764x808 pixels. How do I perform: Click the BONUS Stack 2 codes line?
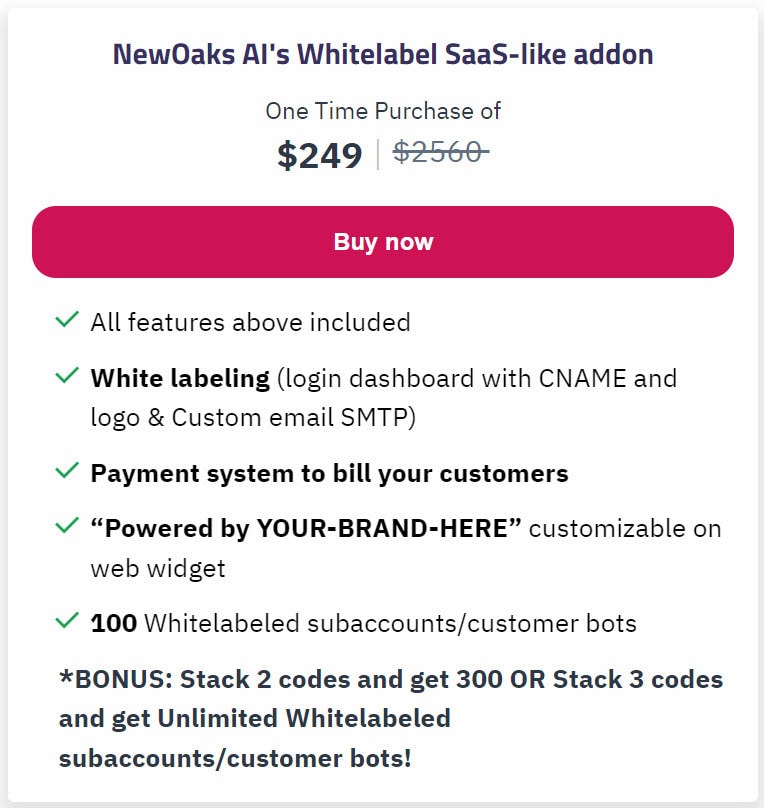[391, 680]
